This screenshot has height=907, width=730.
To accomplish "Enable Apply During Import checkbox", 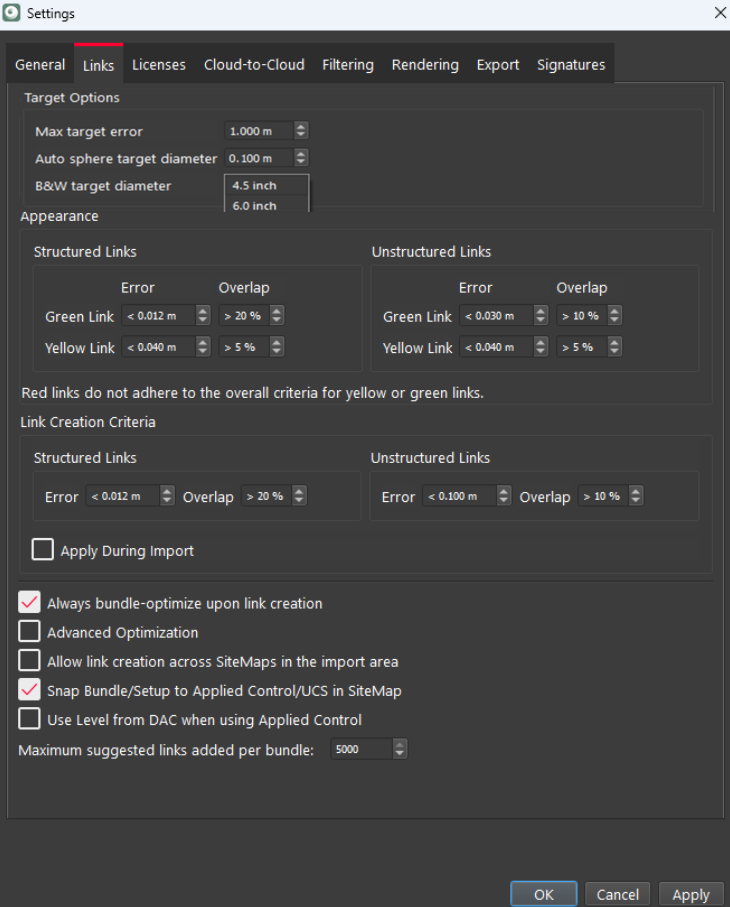I will click(43, 550).
